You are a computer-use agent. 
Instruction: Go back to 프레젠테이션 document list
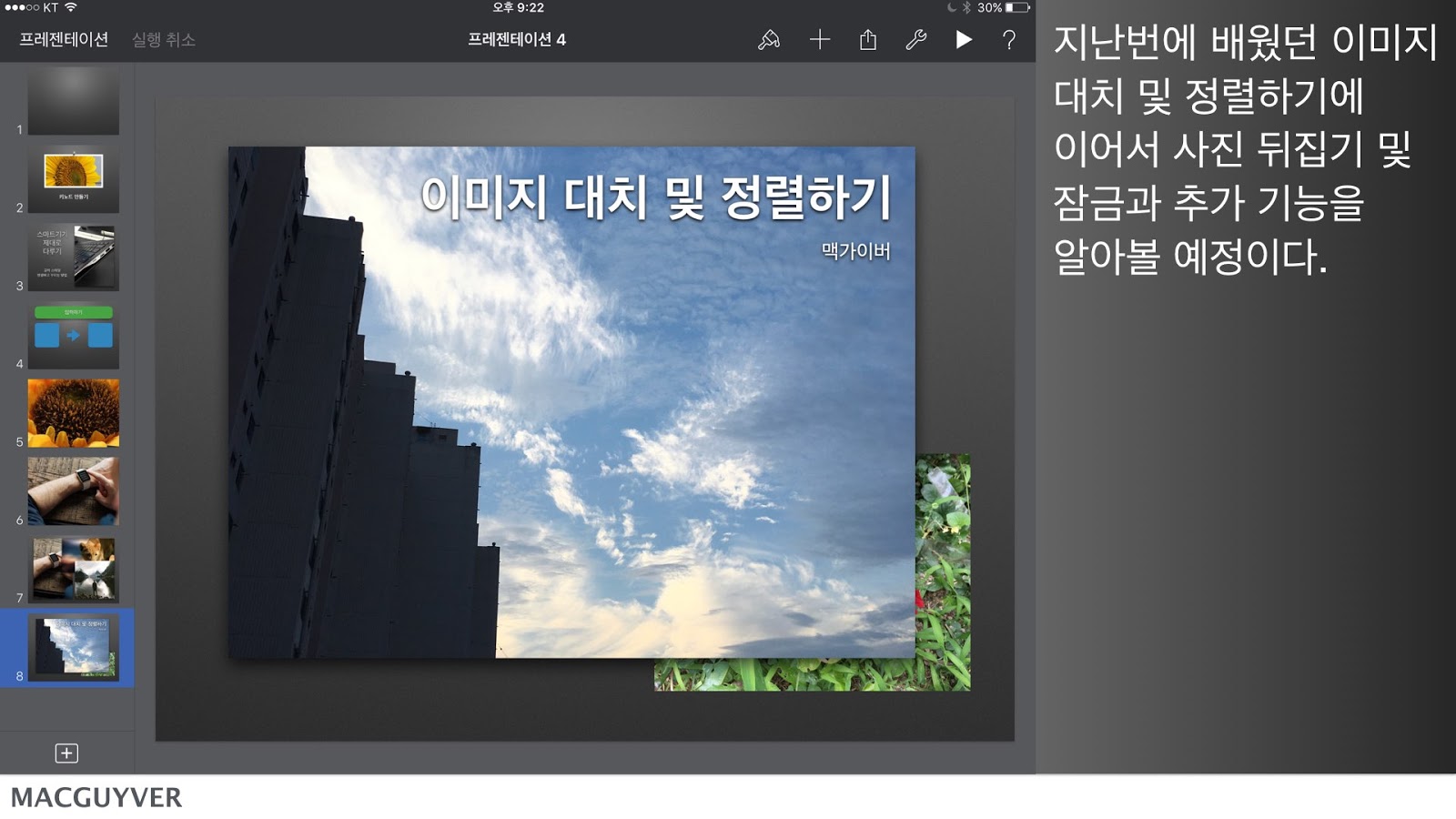coord(64,39)
